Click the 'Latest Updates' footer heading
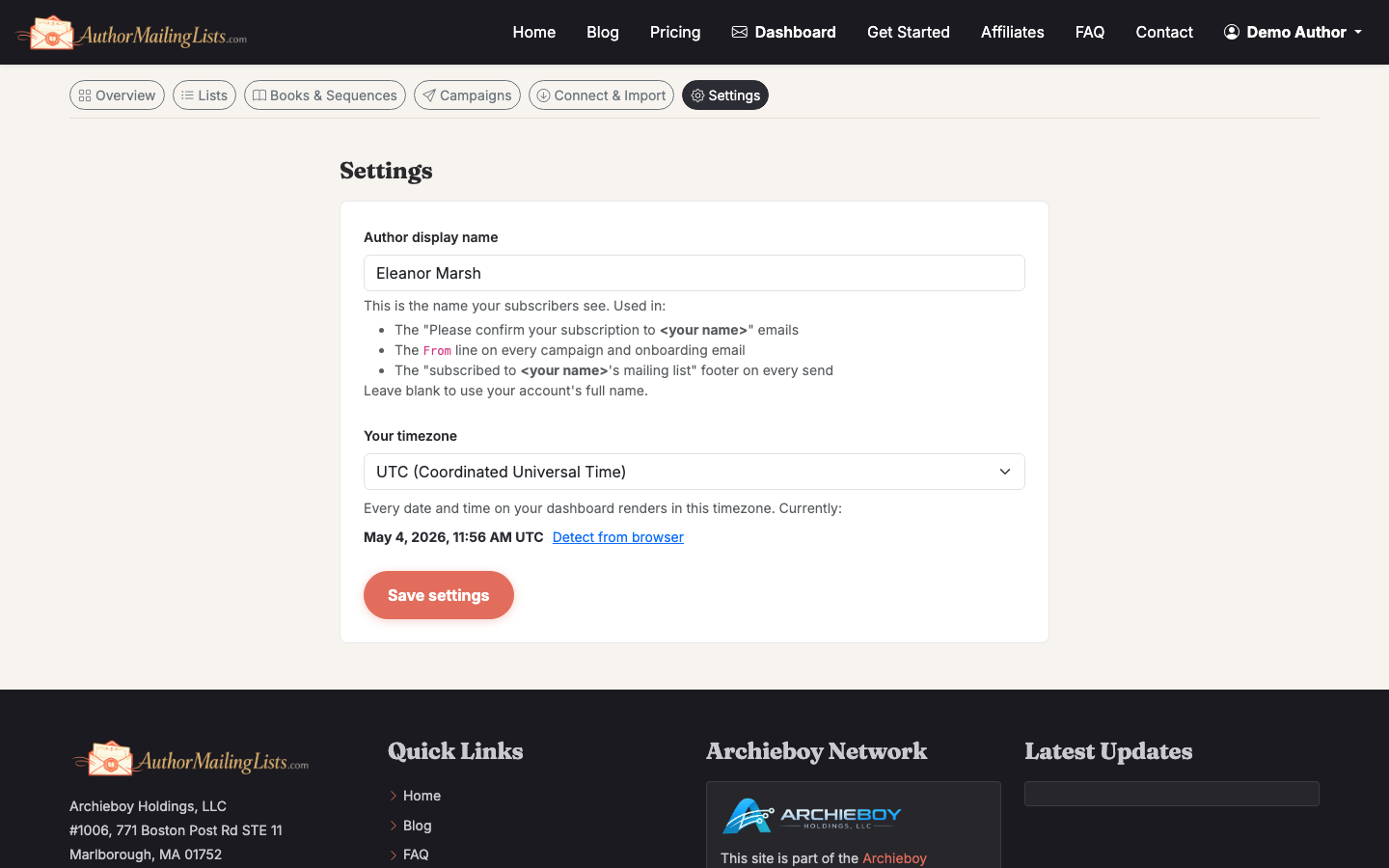 coord(1108,751)
